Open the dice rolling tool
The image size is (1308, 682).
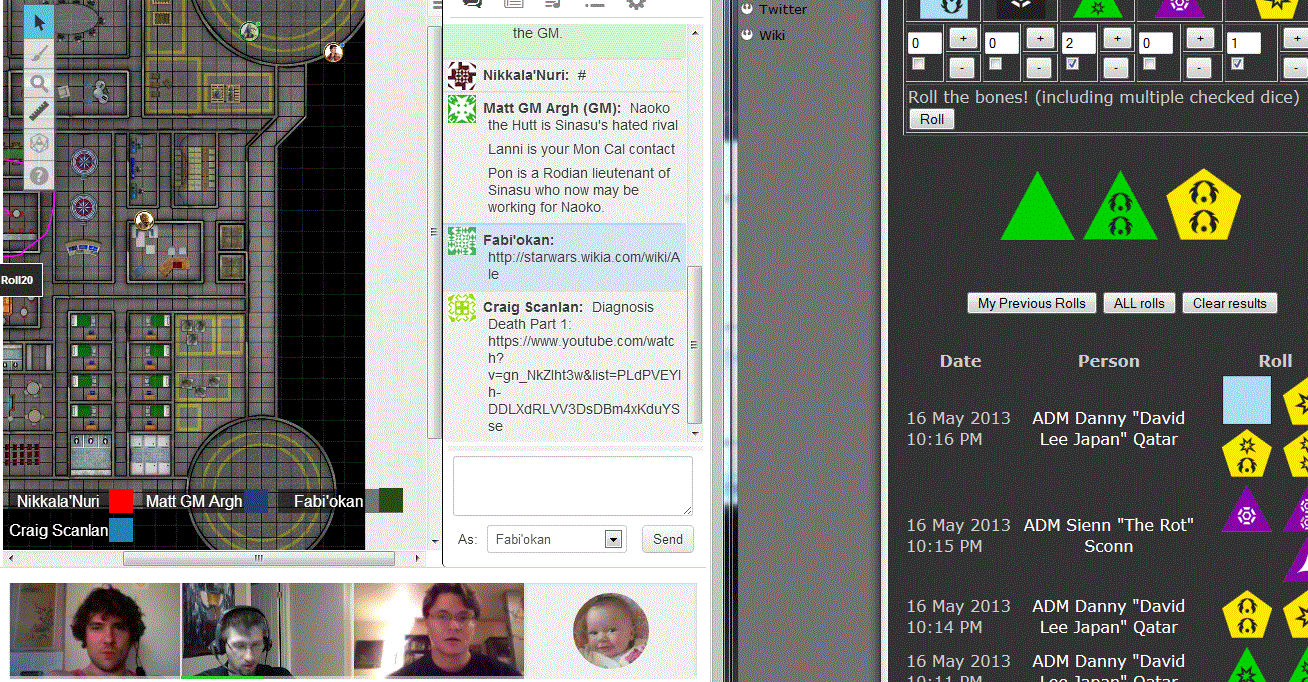click(x=39, y=143)
